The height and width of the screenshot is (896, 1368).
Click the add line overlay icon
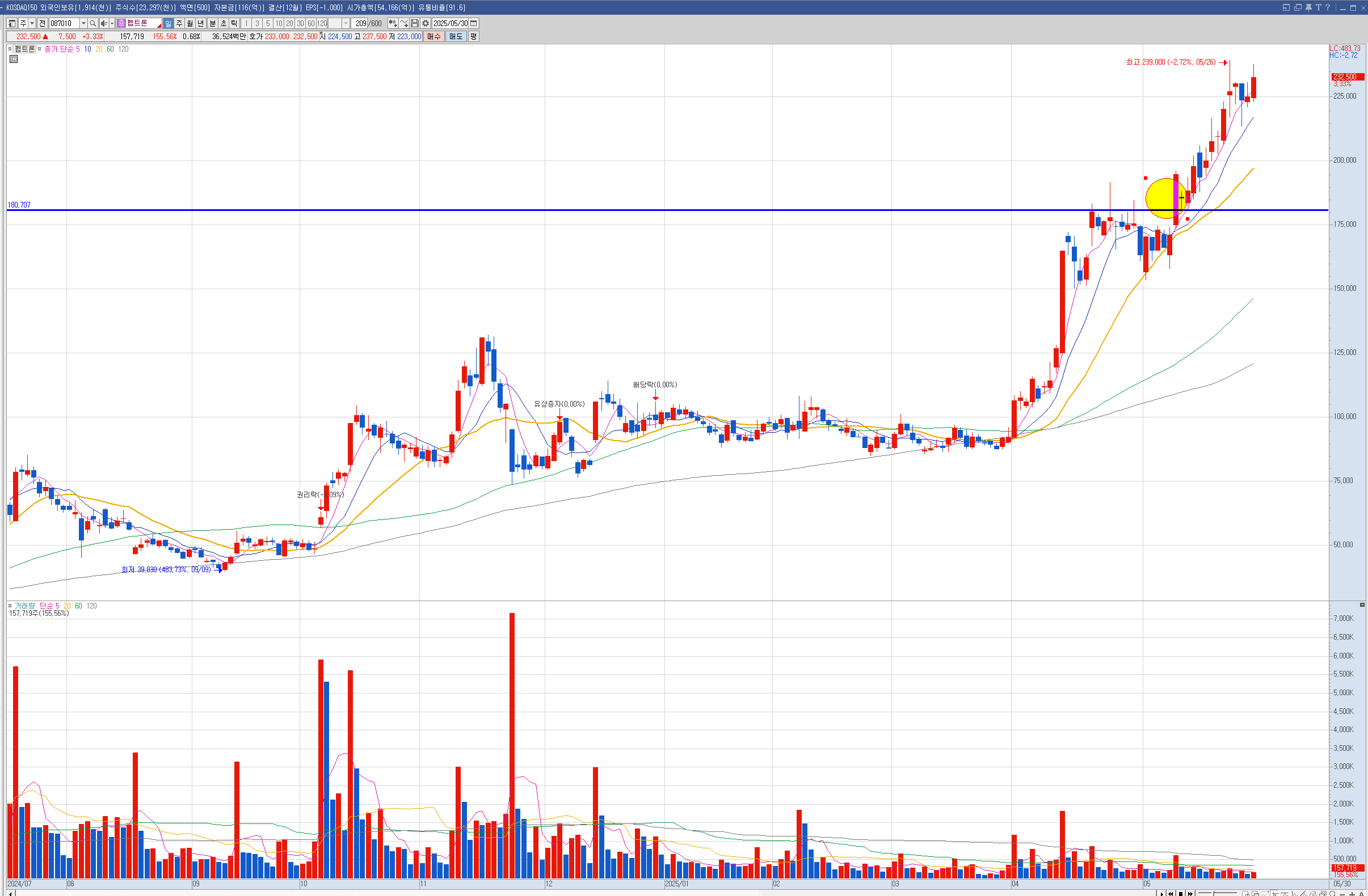(404, 24)
